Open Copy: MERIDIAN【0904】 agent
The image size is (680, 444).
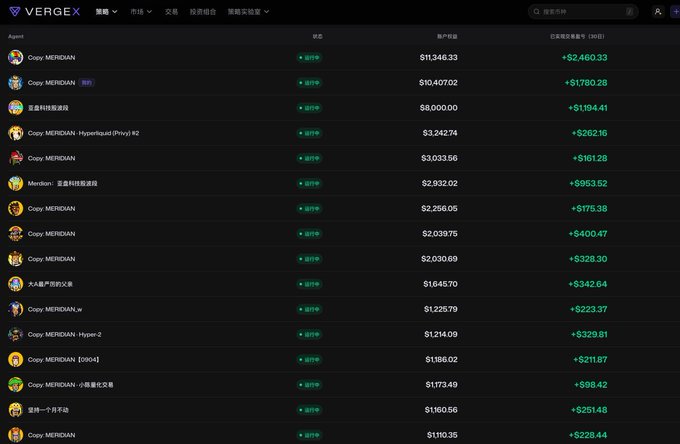64,359
